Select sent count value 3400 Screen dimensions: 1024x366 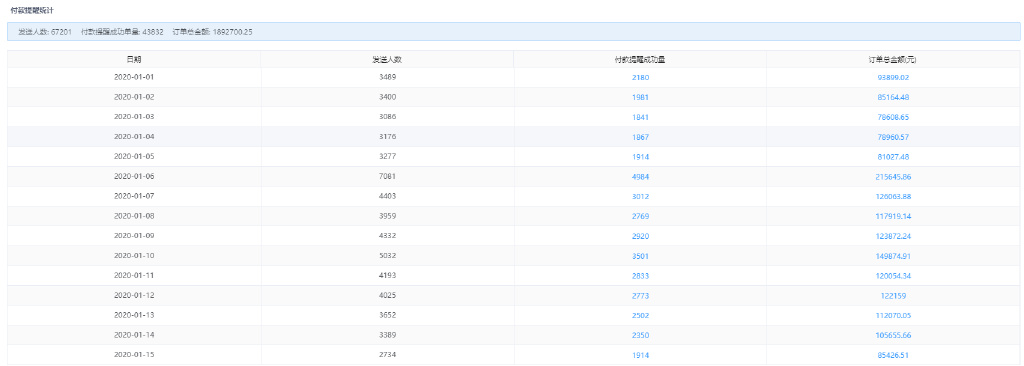(387, 97)
